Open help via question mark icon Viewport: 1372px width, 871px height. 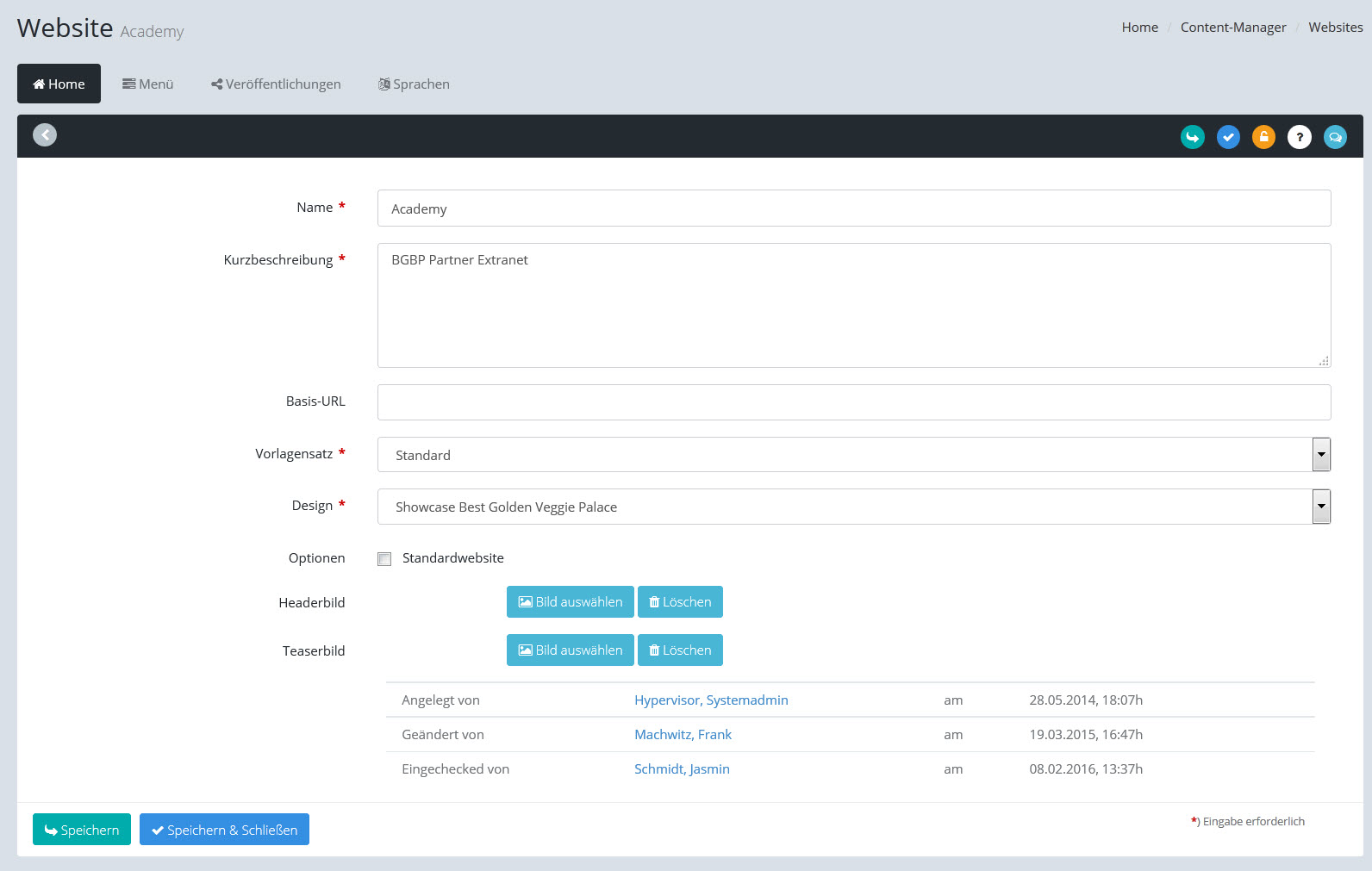1299,137
